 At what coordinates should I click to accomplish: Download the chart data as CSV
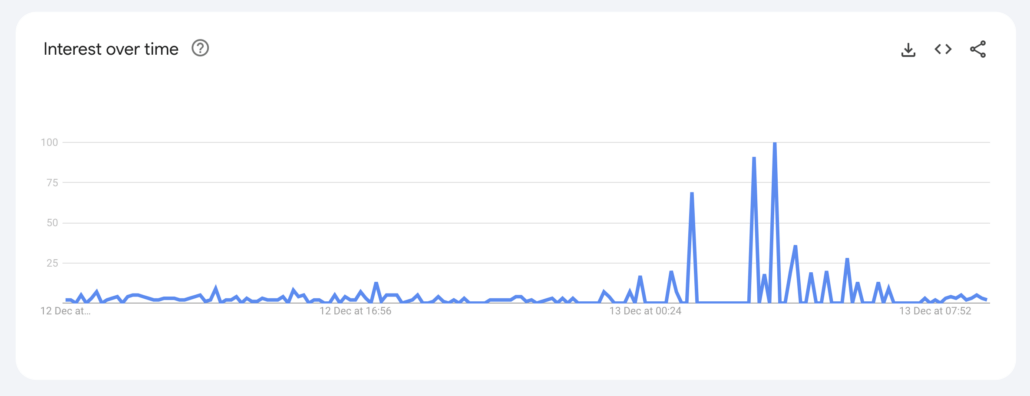(x=908, y=50)
